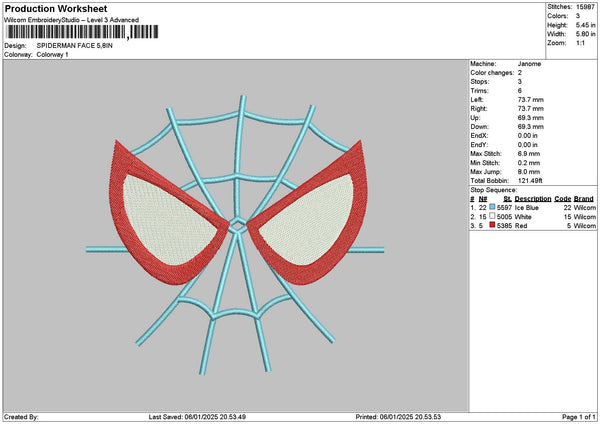Viewport: 600px width, 424px height.
Task: Click the 'Total Bobbin: 121.49ft' row
Action: pyautogui.click(x=506, y=181)
